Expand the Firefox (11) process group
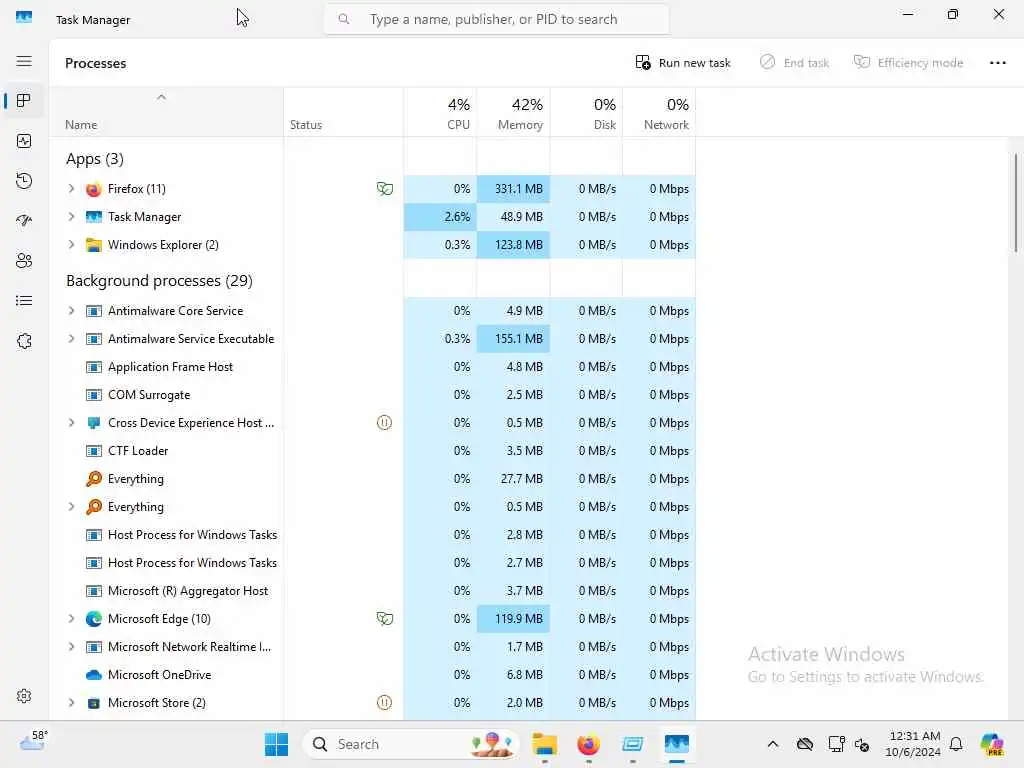Viewport: 1024px width, 768px height. pos(71,189)
